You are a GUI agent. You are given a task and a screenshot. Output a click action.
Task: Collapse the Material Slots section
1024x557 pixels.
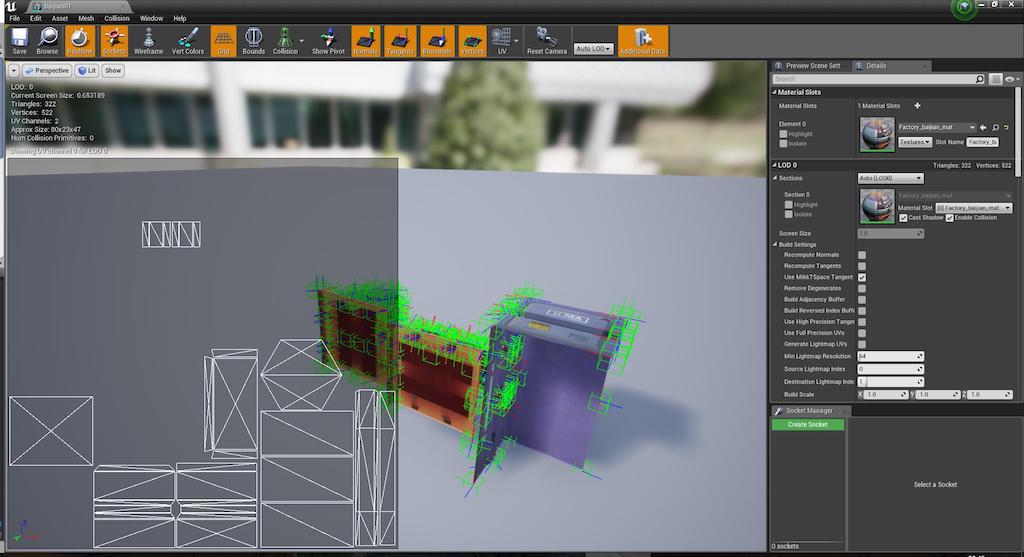(x=775, y=92)
